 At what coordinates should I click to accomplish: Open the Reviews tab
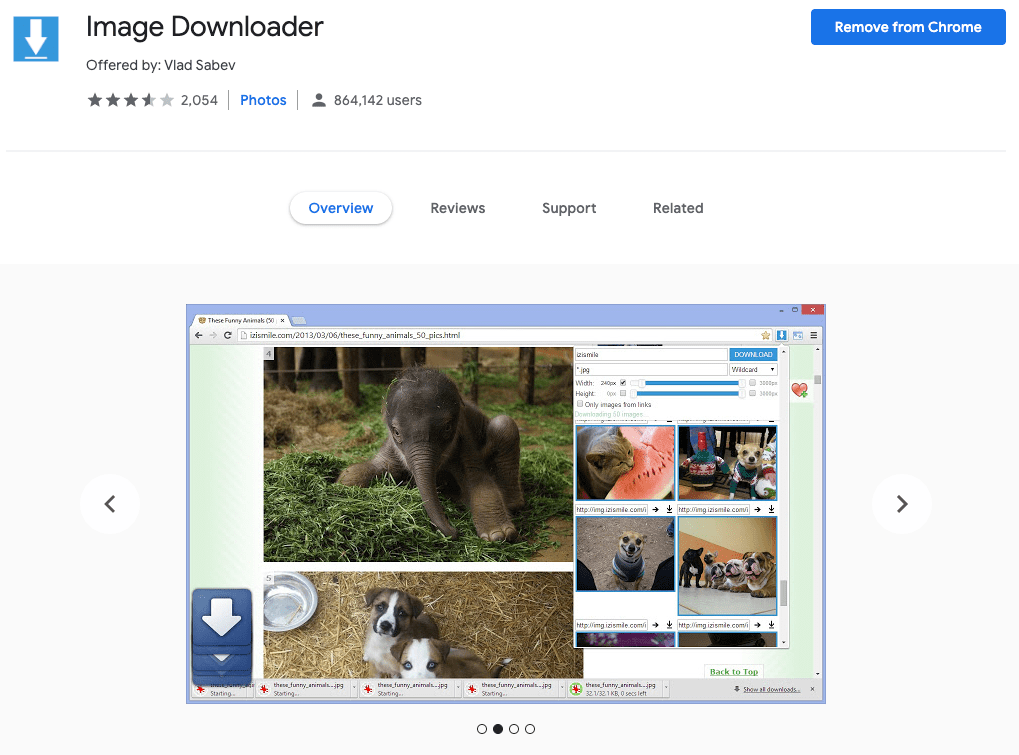pos(457,208)
